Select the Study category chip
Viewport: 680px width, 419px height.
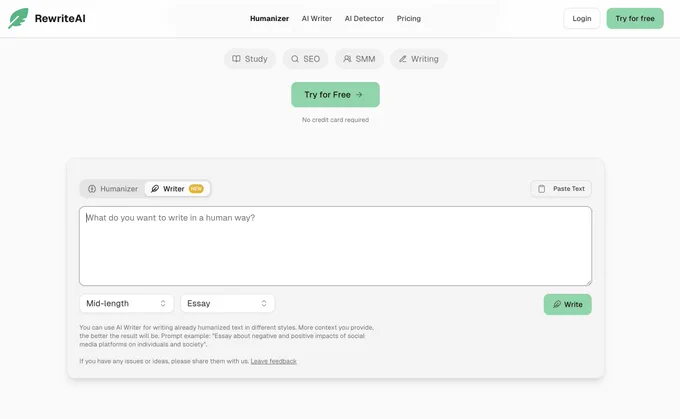point(250,59)
